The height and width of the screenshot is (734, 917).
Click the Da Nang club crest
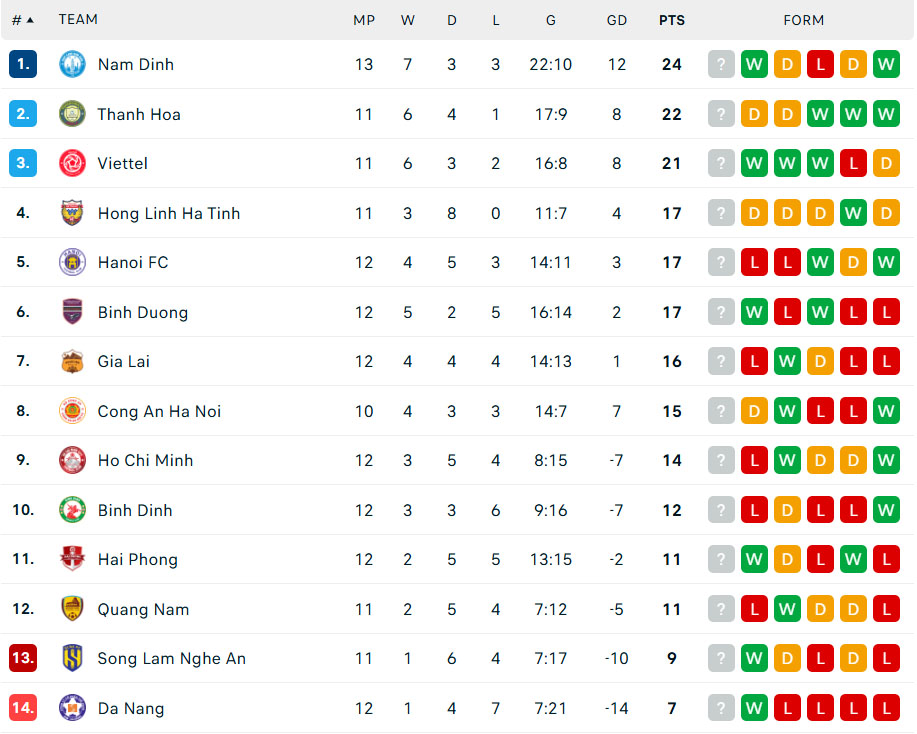coord(70,707)
